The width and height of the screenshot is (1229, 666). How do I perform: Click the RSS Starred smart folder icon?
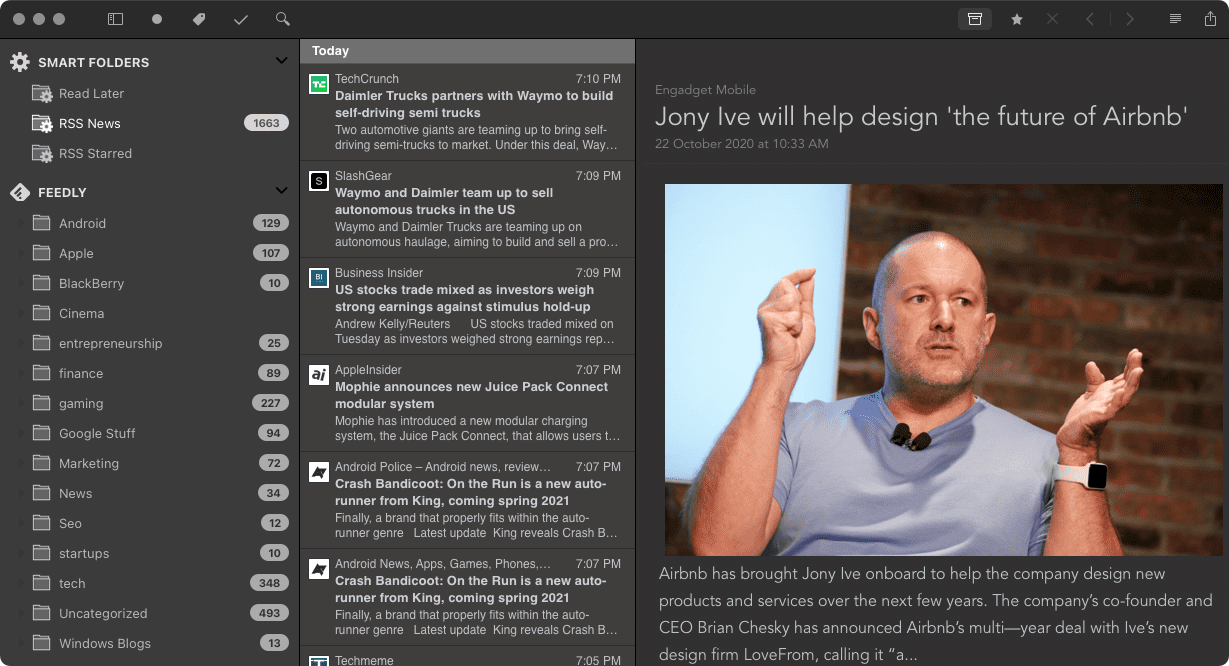pyautogui.click(x=42, y=154)
